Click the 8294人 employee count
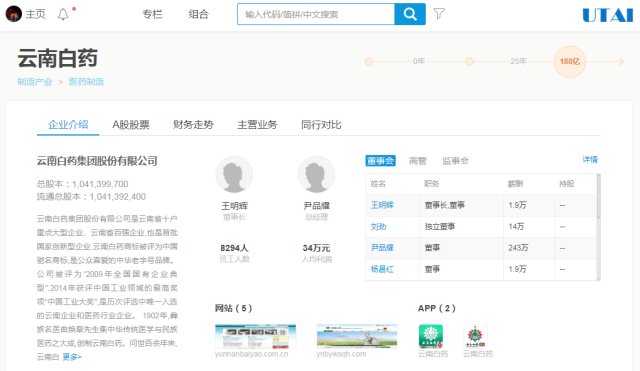This screenshot has height=371, width=640. pyautogui.click(x=234, y=248)
